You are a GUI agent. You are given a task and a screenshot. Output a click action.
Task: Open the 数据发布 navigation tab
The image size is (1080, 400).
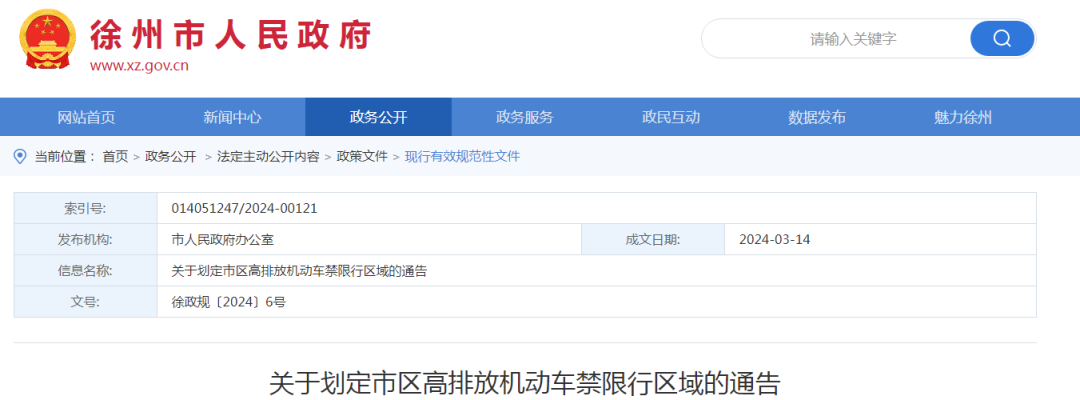(816, 117)
